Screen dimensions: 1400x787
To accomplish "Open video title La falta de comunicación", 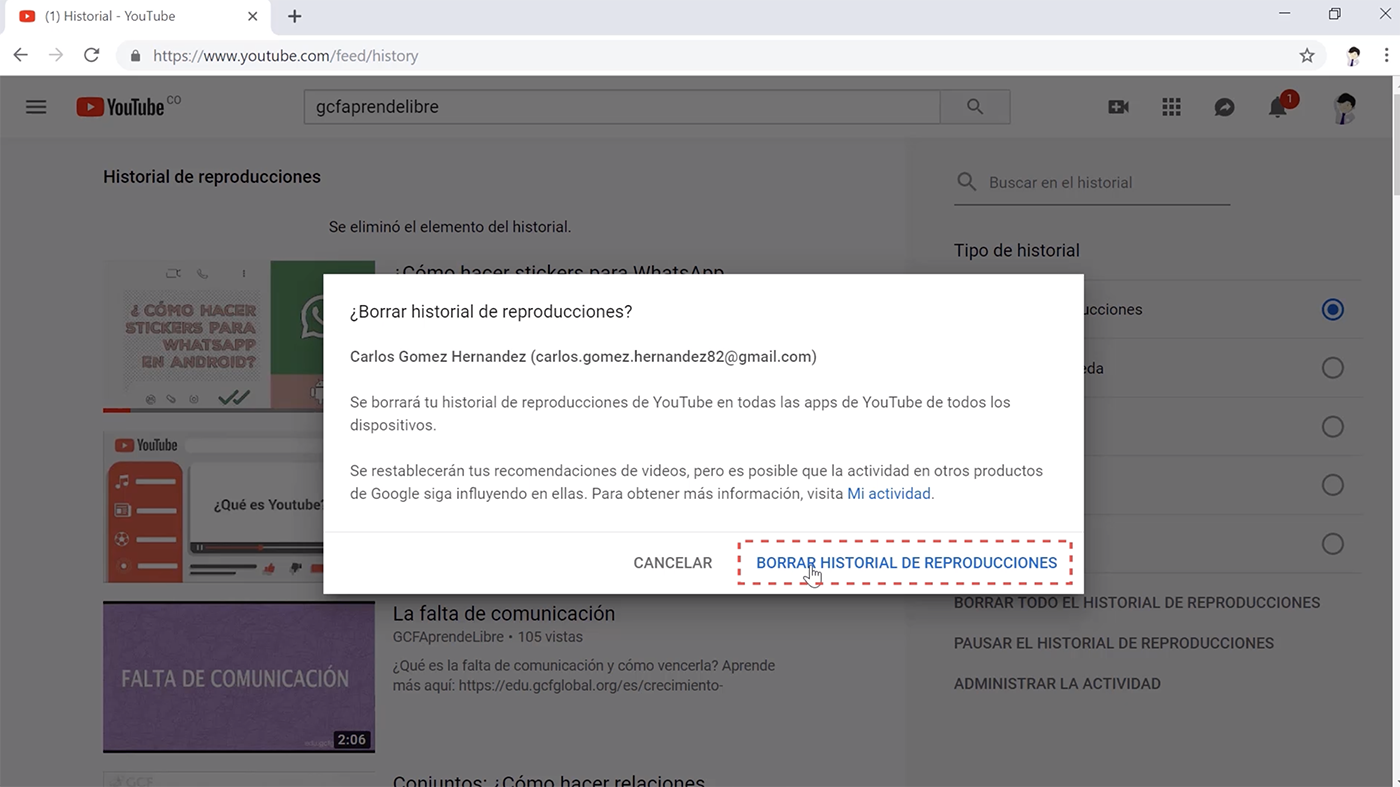I will tap(504, 613).
